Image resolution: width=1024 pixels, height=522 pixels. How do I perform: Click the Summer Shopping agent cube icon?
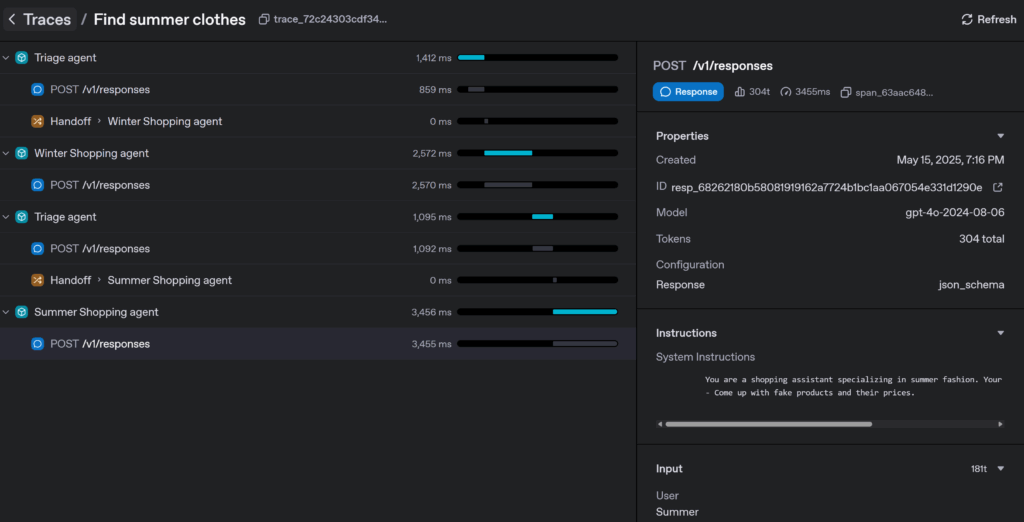click(x=22, y=312)
